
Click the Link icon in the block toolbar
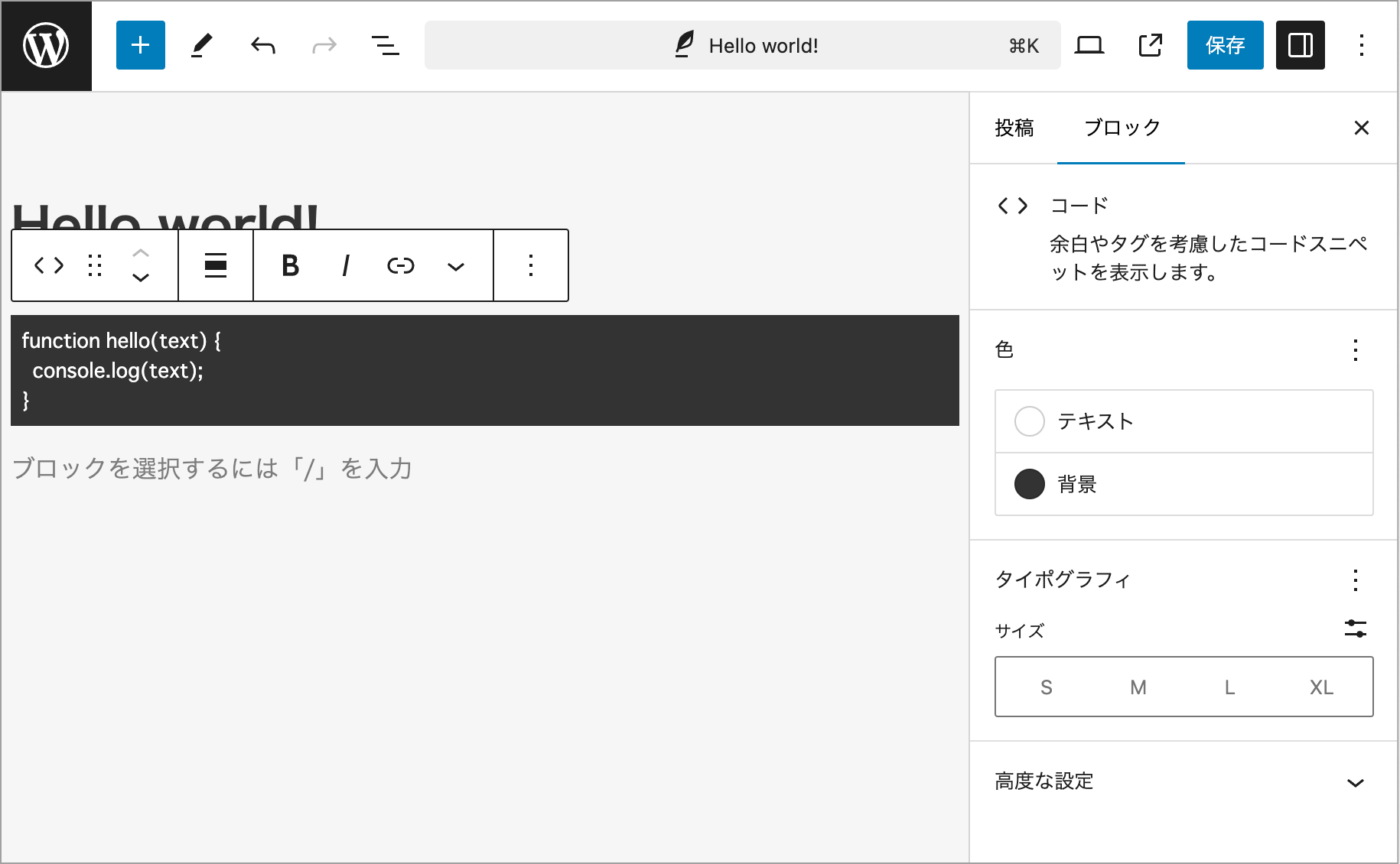click(x=400, y=265)
